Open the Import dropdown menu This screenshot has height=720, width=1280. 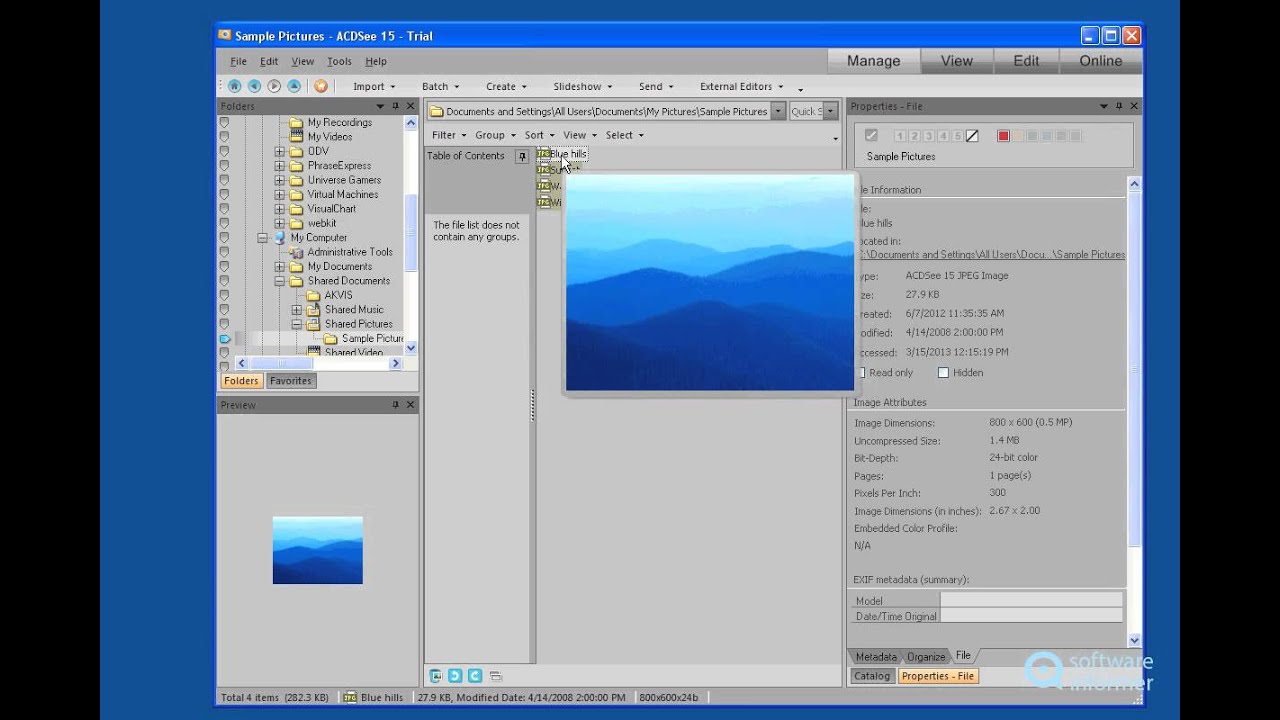point(374,87)
